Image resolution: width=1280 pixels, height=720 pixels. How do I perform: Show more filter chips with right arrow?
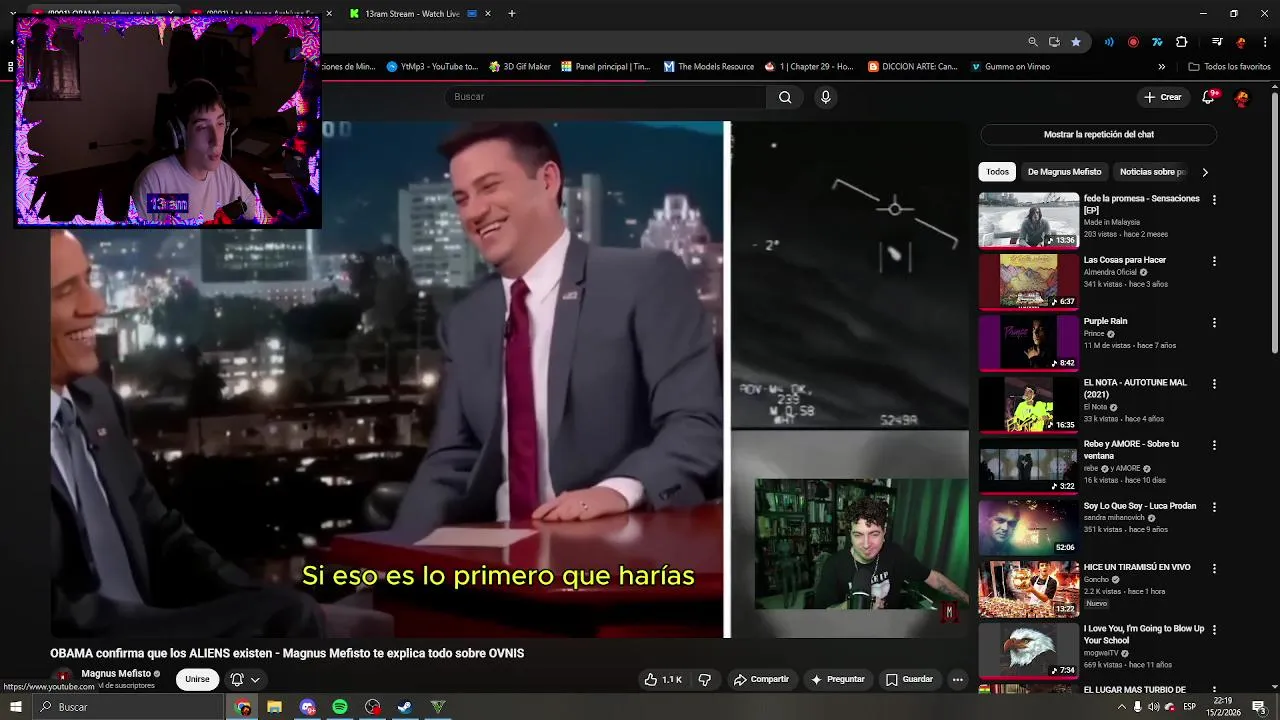click(1205, 172)
